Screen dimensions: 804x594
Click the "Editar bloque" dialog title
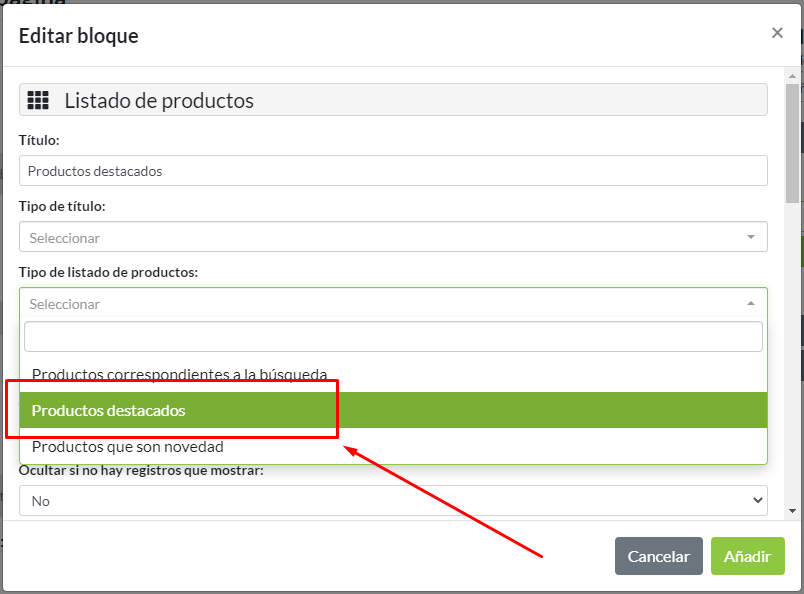coord(78,35)
